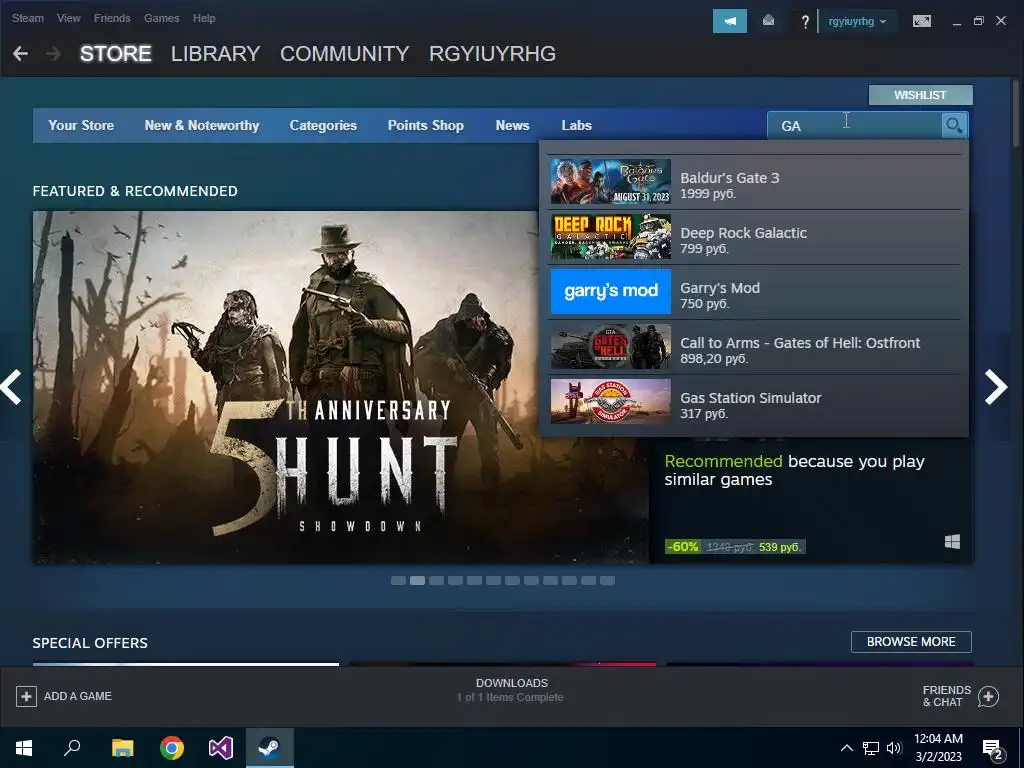Switch to the LIBRARY tab
This screenshot has width=1024, height=768.
(216, 54)
